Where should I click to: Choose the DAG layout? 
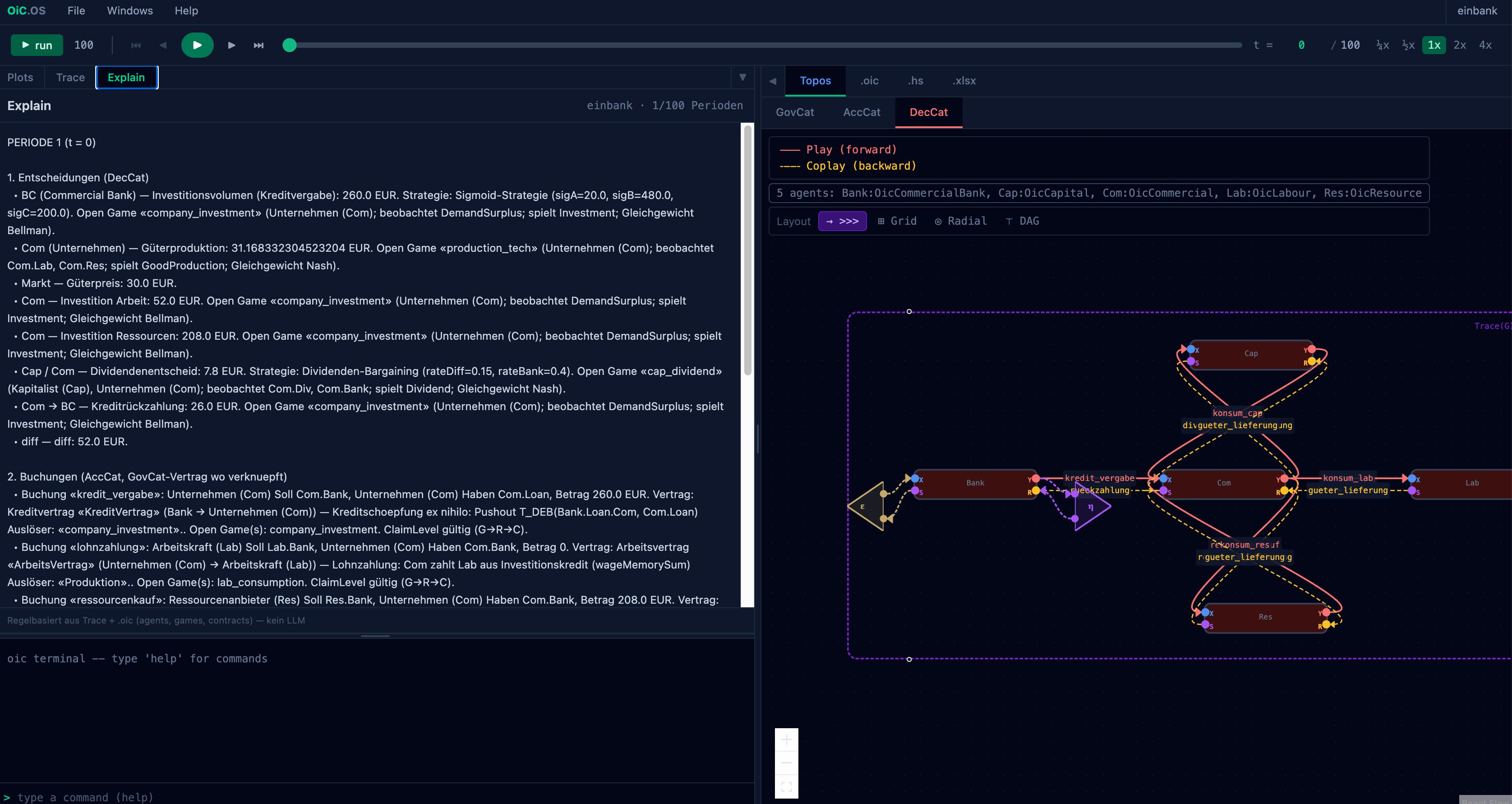click(1023, 221)
